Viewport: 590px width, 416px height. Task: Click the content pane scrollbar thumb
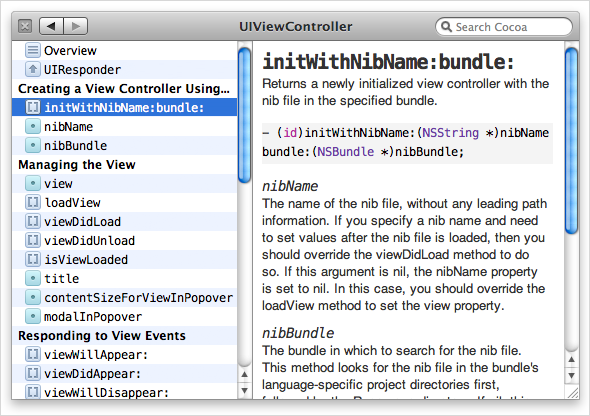tap(572, 141)
